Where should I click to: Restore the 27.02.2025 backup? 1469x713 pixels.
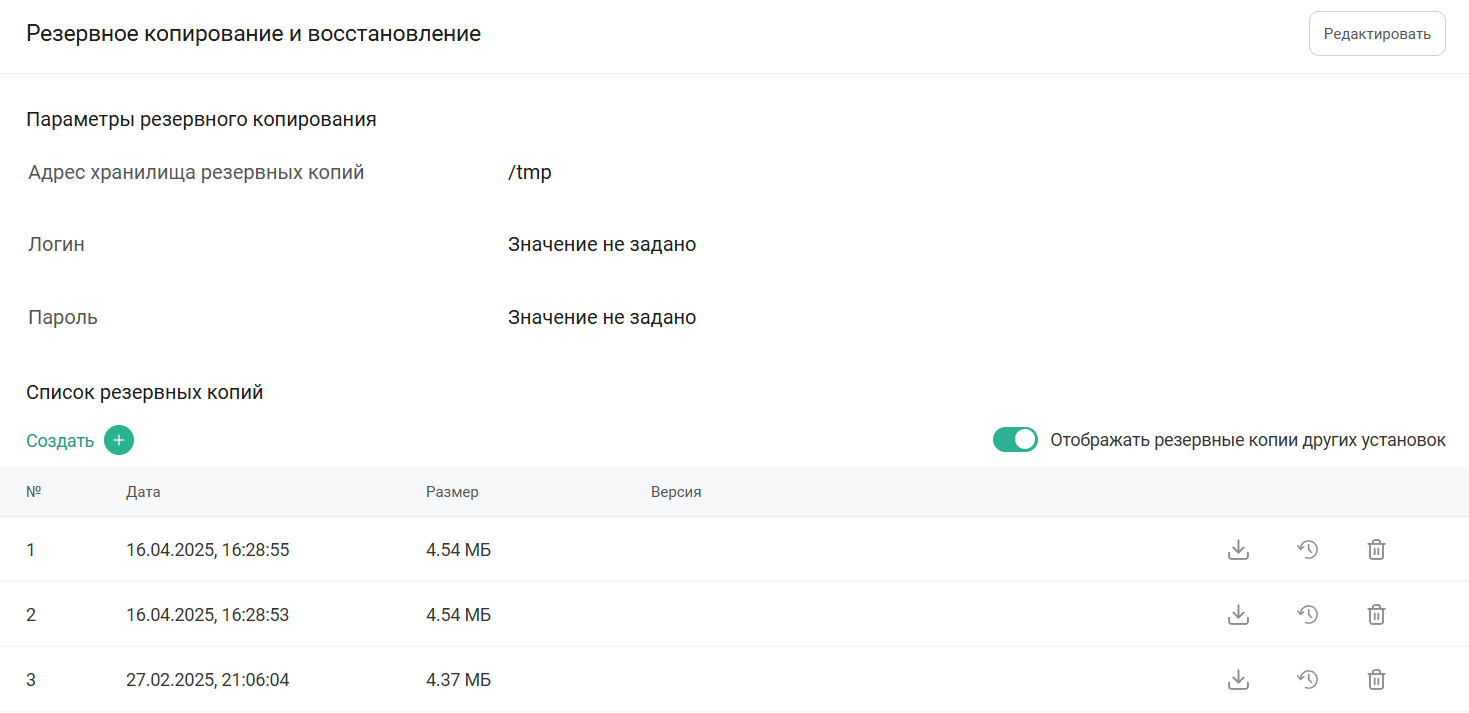(1307, 680)
